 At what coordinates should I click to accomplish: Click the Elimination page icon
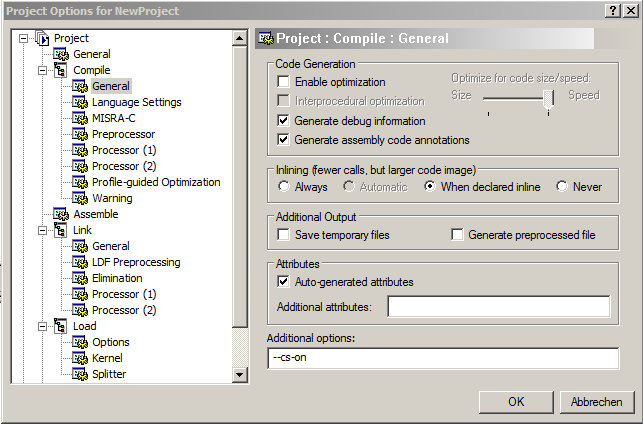click(x=80, y=278)
